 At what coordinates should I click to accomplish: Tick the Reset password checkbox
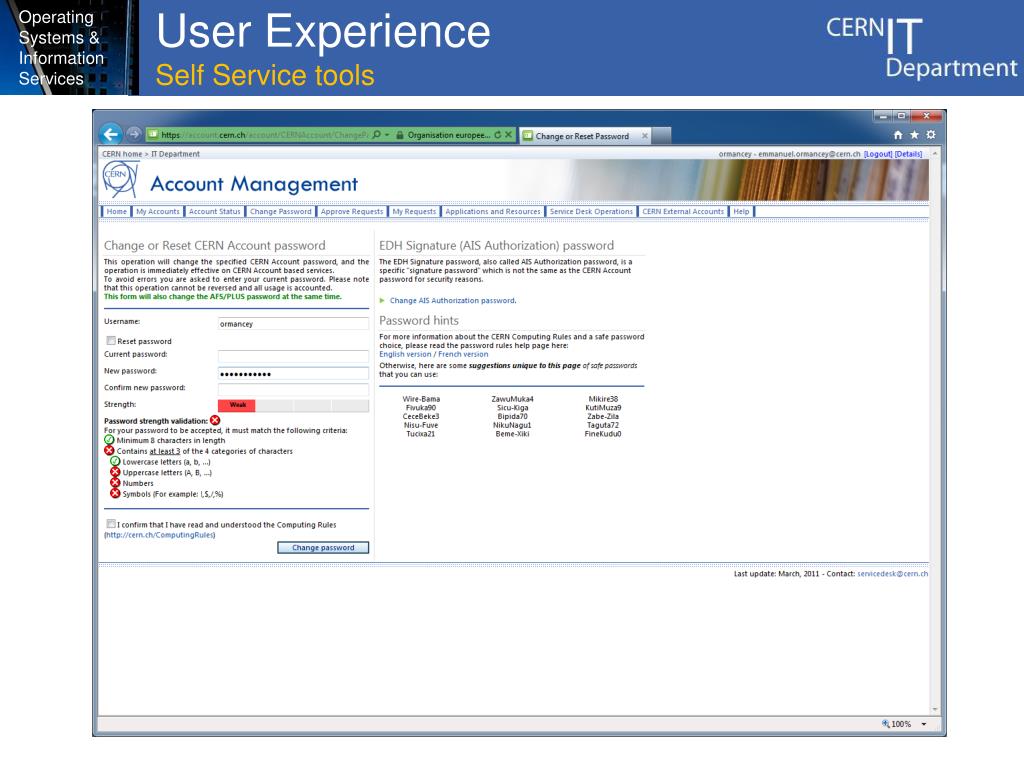click(x=111, y=340)
